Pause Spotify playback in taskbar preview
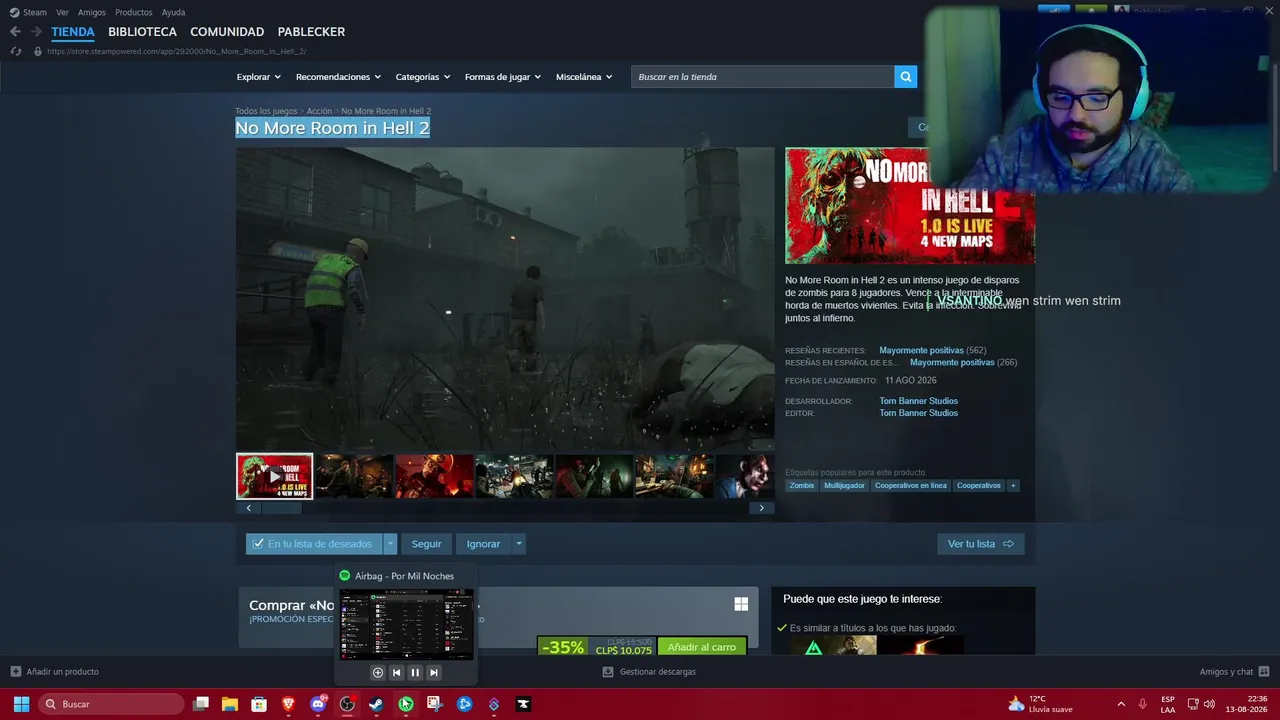 pos(415,673)
